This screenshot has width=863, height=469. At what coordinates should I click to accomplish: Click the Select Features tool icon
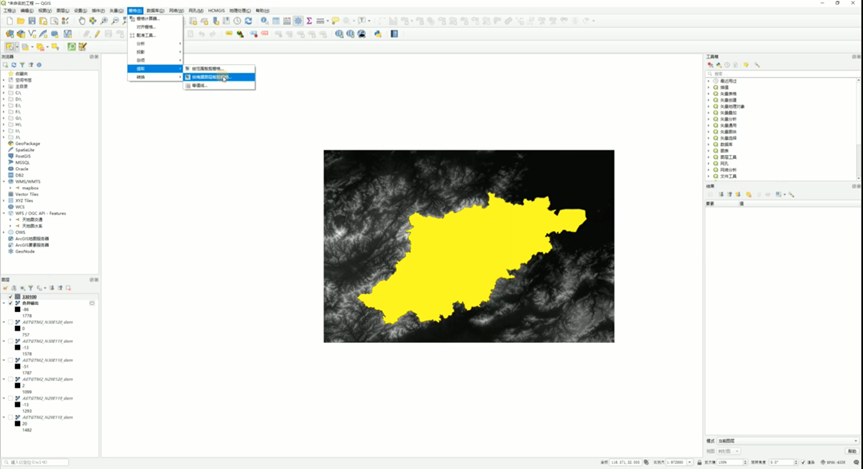coord(9,47)
